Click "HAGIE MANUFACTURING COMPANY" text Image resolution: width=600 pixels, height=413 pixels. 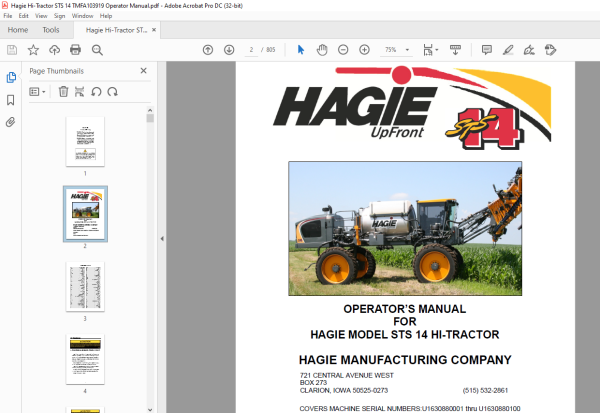tap(405, 360)
